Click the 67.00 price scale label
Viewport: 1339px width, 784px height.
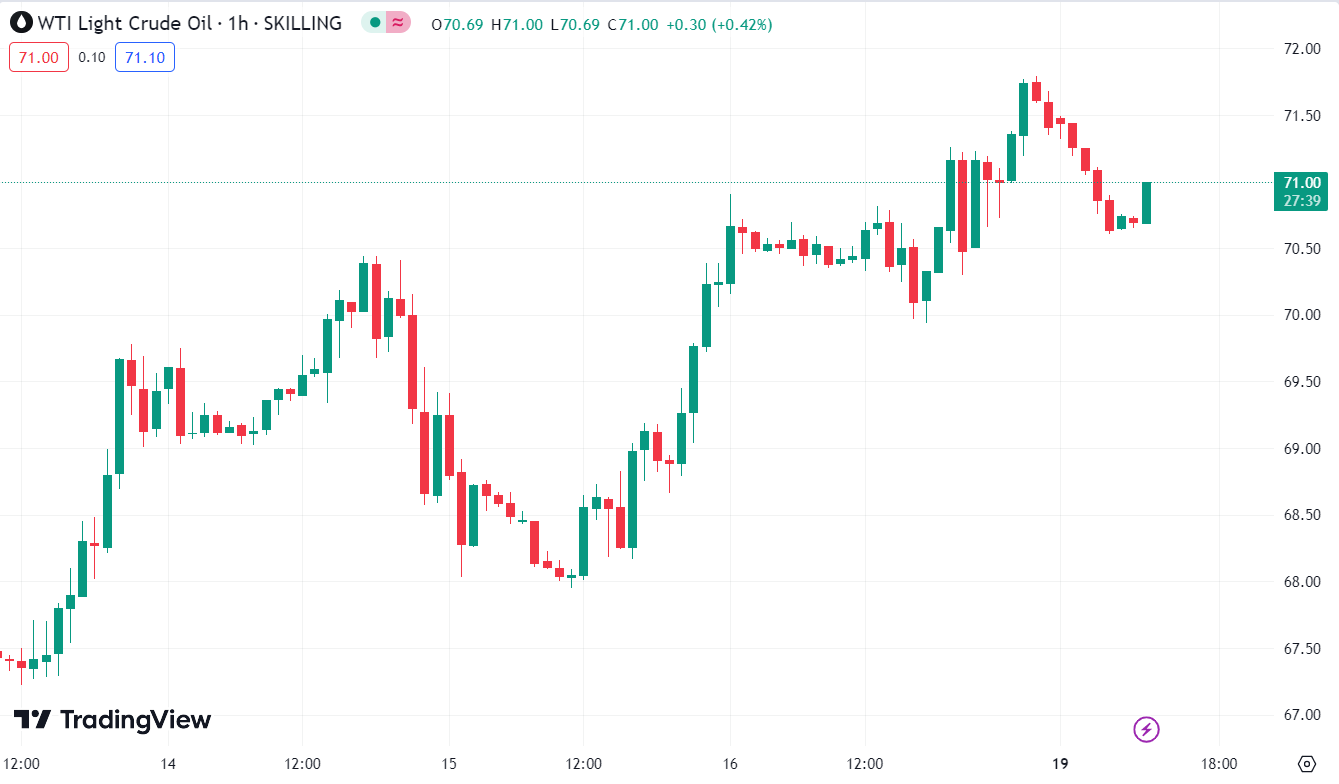(x=1302, y=715)
